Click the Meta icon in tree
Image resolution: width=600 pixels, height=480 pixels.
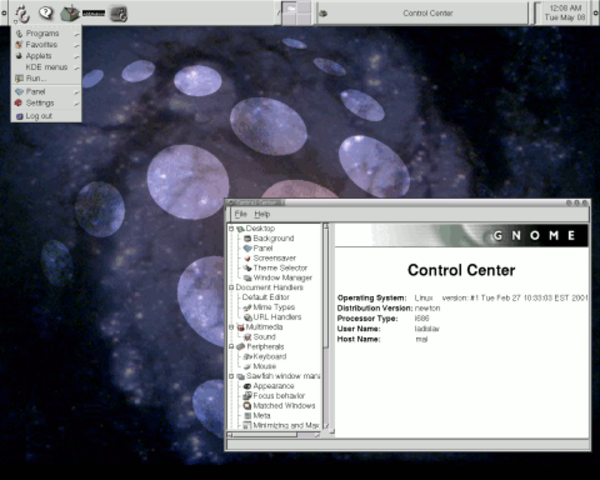point(248,416)
